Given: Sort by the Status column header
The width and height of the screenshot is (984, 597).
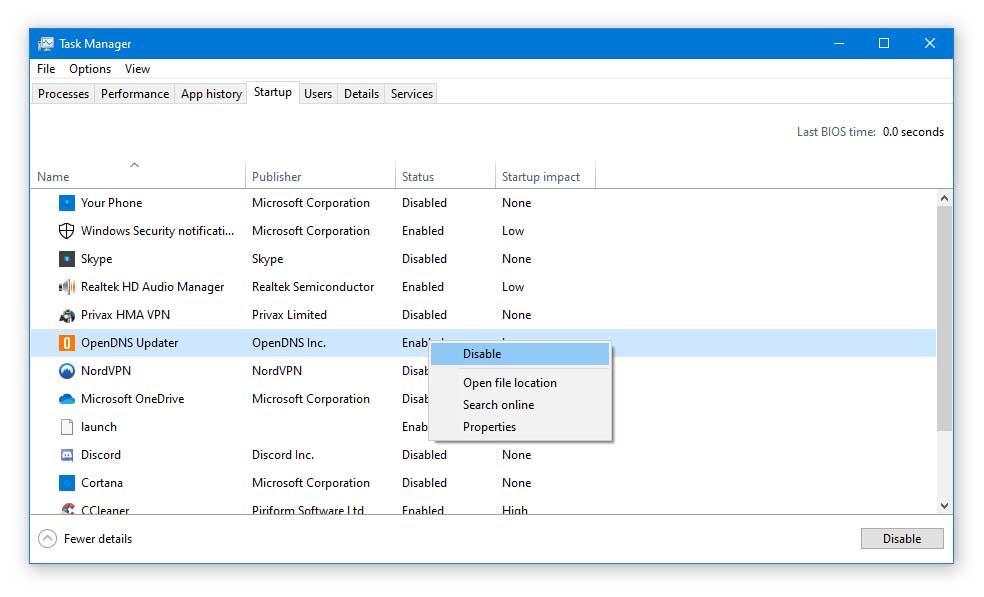Looking at the screenshot, I should coord(445,177).
